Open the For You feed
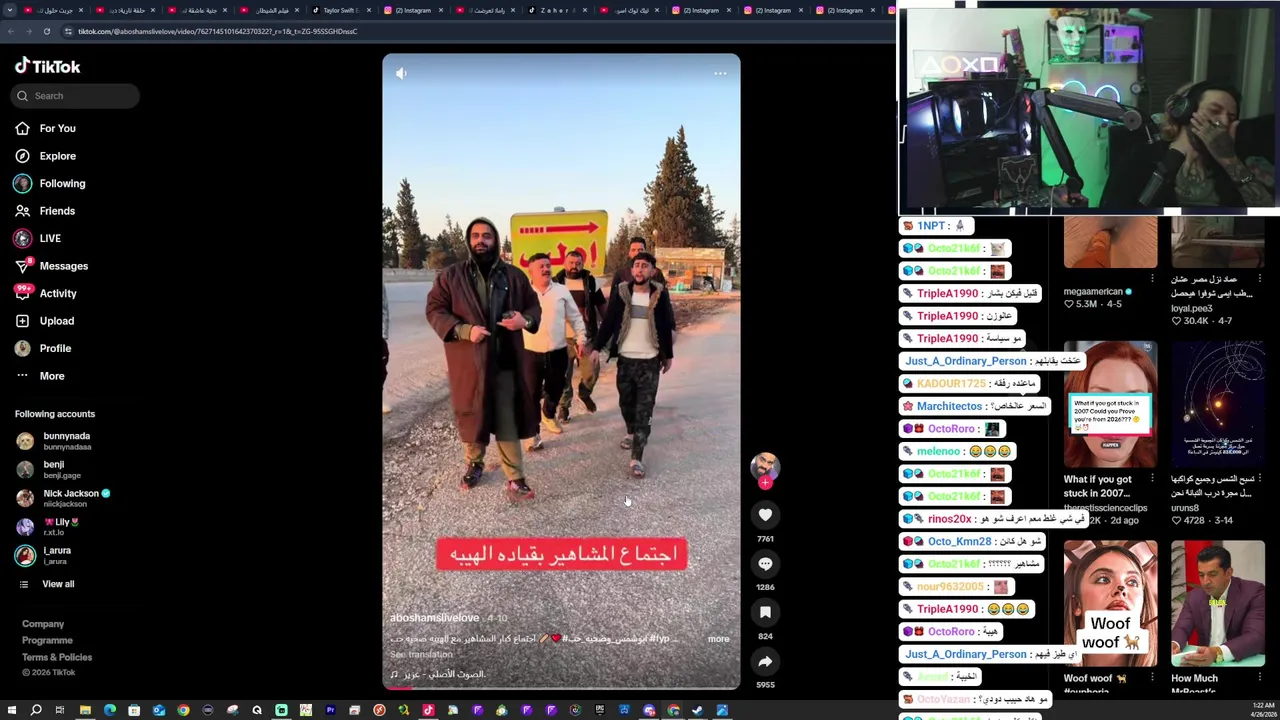The height and width of the screenshot is (720, 1280). pos(57,128)
